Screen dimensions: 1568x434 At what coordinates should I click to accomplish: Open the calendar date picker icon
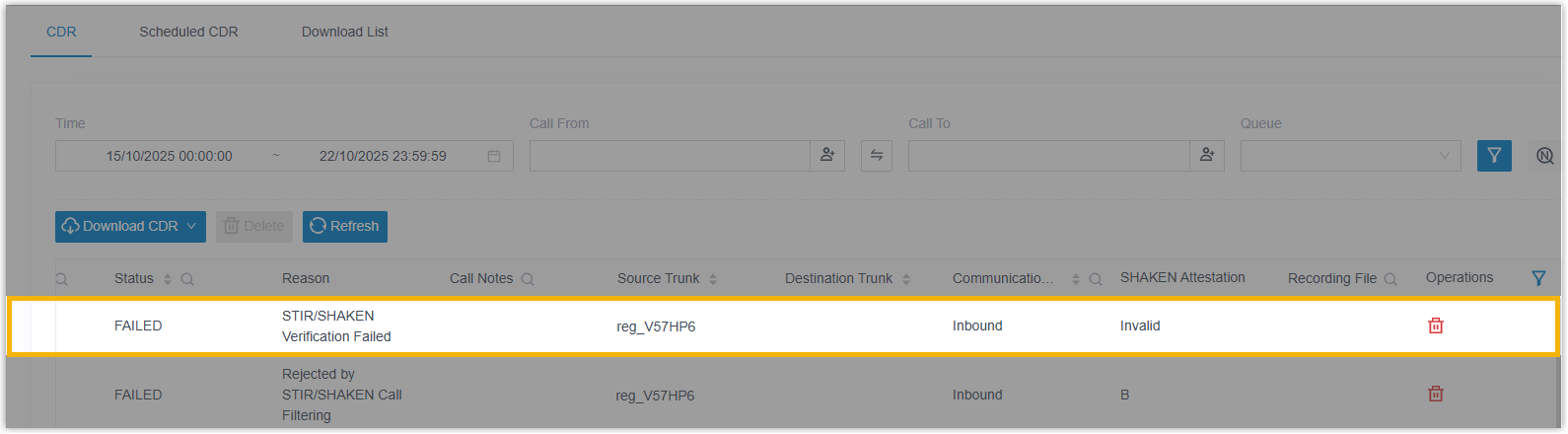tap(494, 156)
